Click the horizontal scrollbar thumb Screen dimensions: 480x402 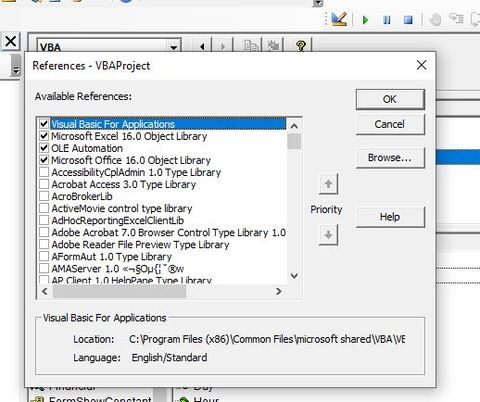click(119, 291)
